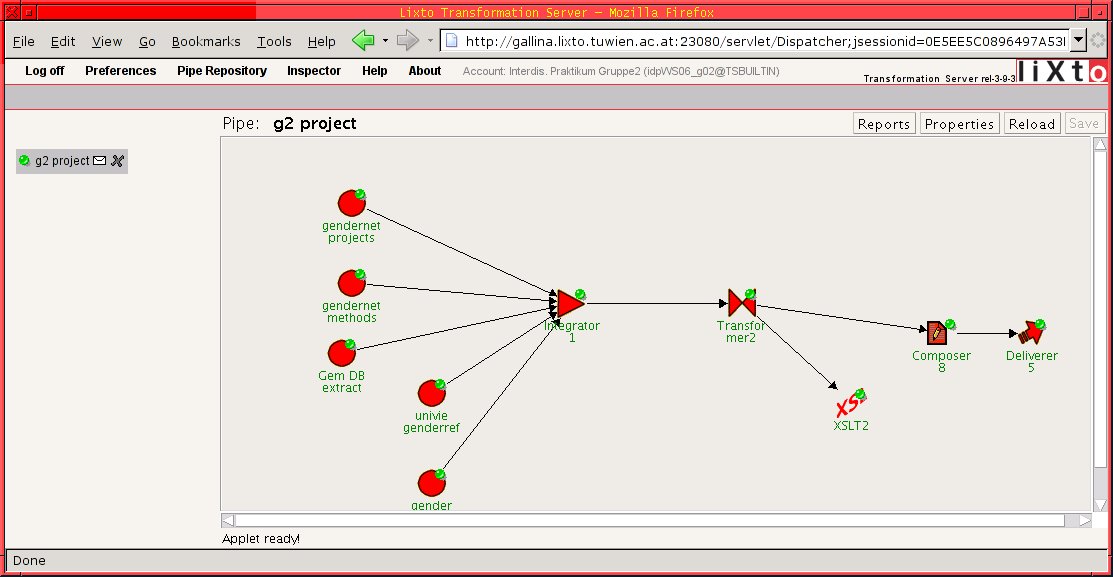Screen dimensions: 1113x577
Task: Click the Deliverer 5 arrow node
Action: (1029, 332)
